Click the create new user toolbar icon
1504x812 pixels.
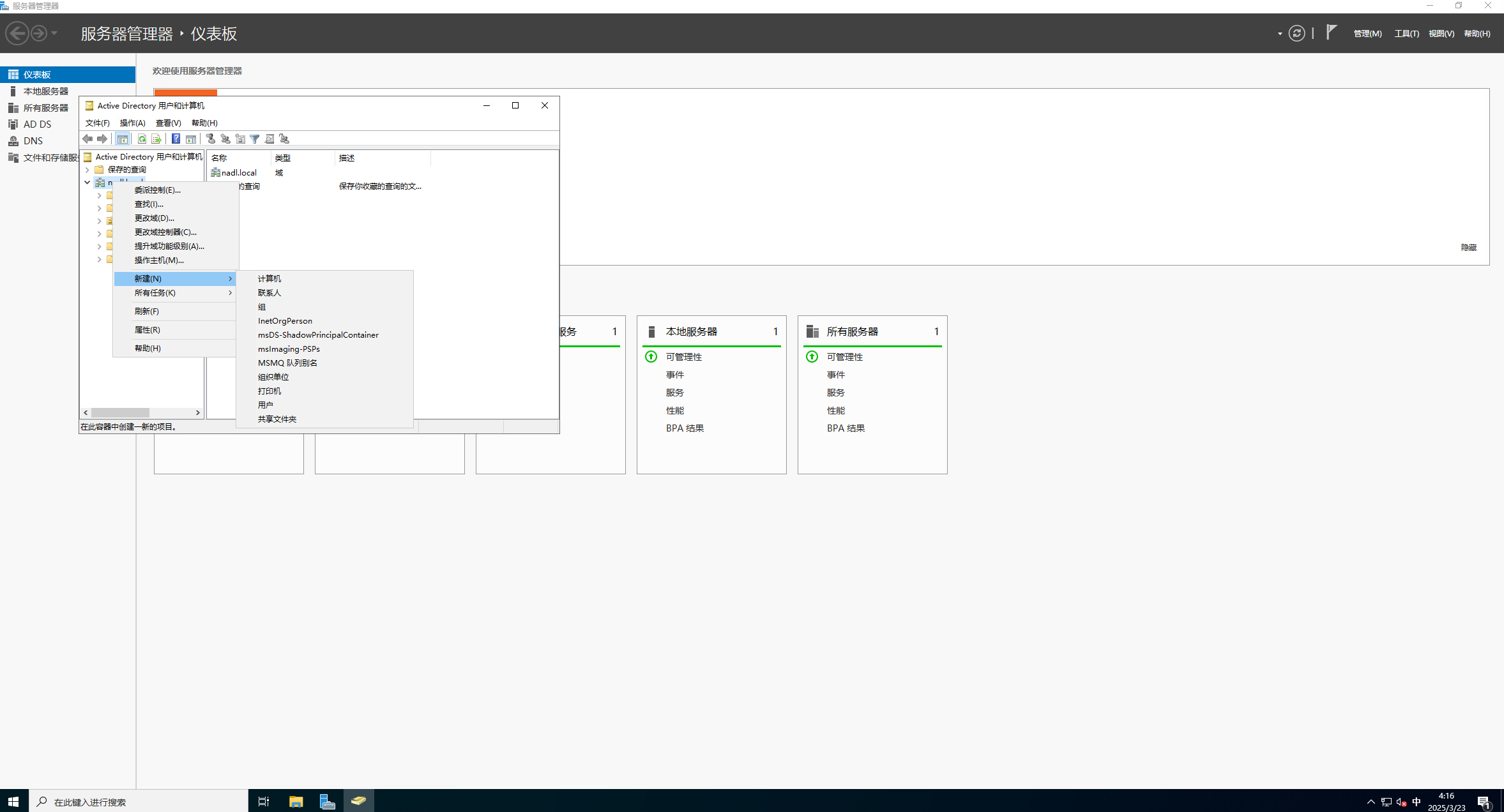(211, 139)
